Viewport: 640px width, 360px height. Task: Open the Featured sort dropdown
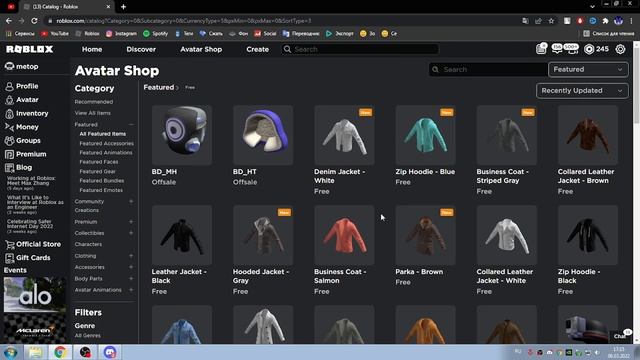588,69
